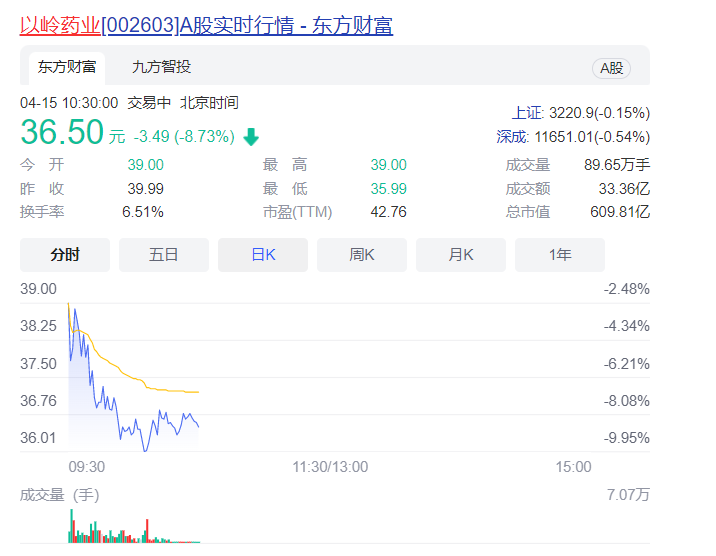This screenshot has width=716, height=556.
Task: Click the 市盈(TTM) value 42.76
Action: [x=388, y=212]
